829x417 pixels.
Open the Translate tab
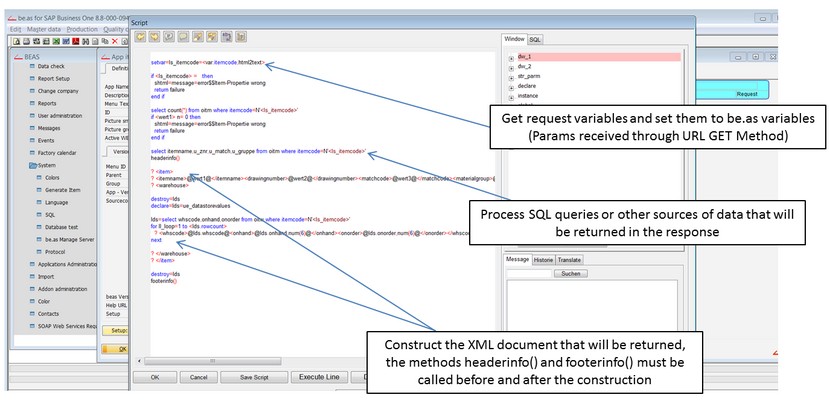coord(569,259)
